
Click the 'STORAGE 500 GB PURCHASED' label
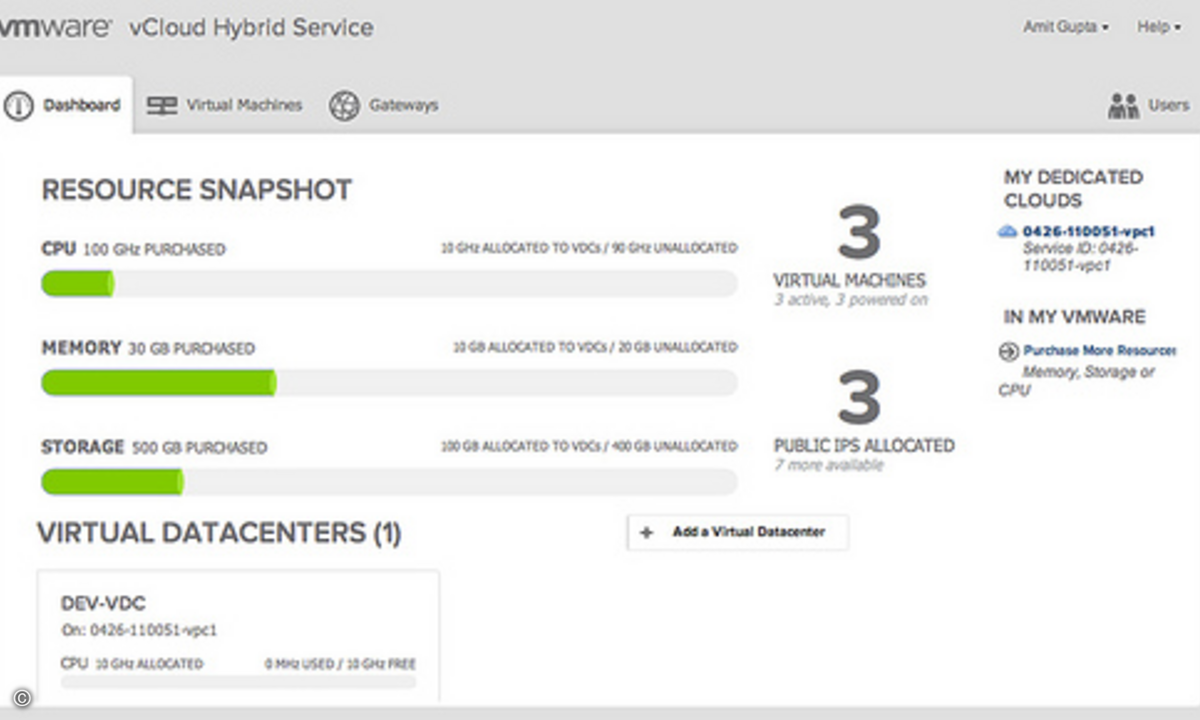154,447
